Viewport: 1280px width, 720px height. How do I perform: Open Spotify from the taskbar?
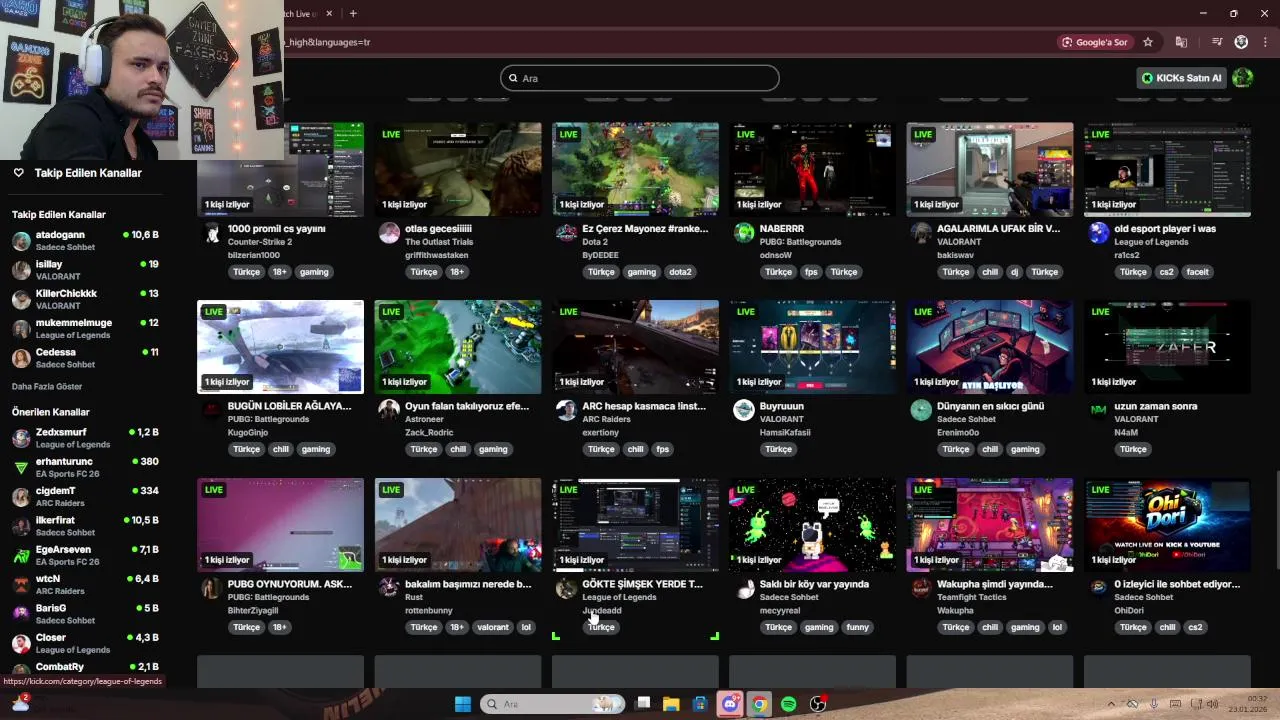pyautogui.click(x=788, y=704)
